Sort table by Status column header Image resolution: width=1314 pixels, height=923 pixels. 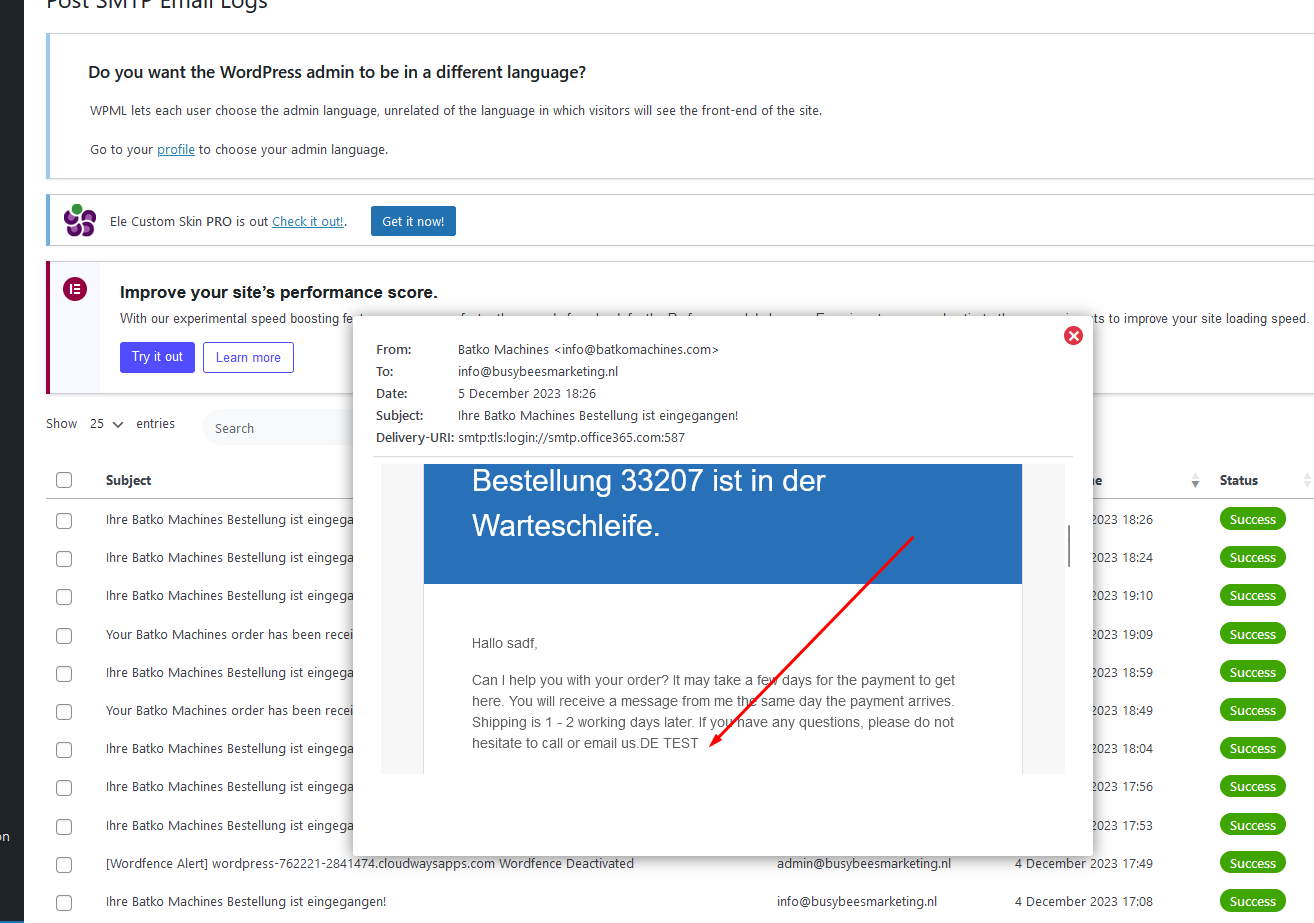1239,480
